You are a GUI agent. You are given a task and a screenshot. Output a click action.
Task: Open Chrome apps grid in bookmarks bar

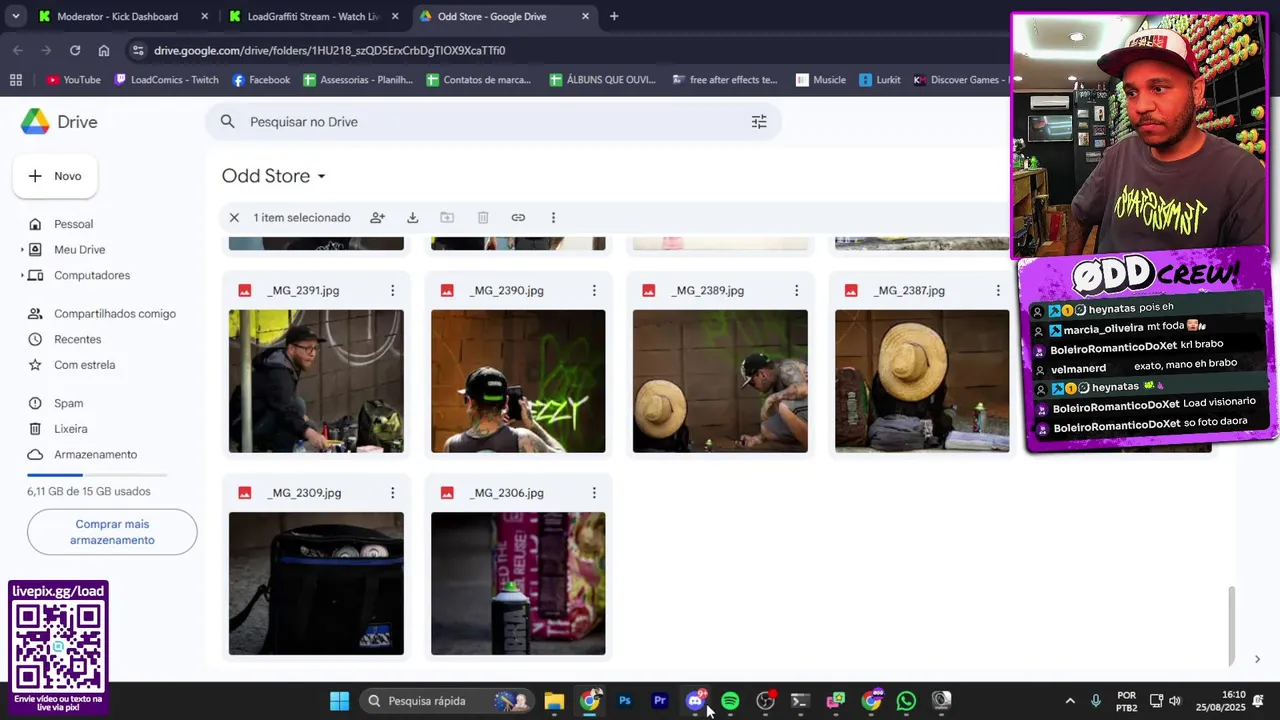click(x=16, y=80)
